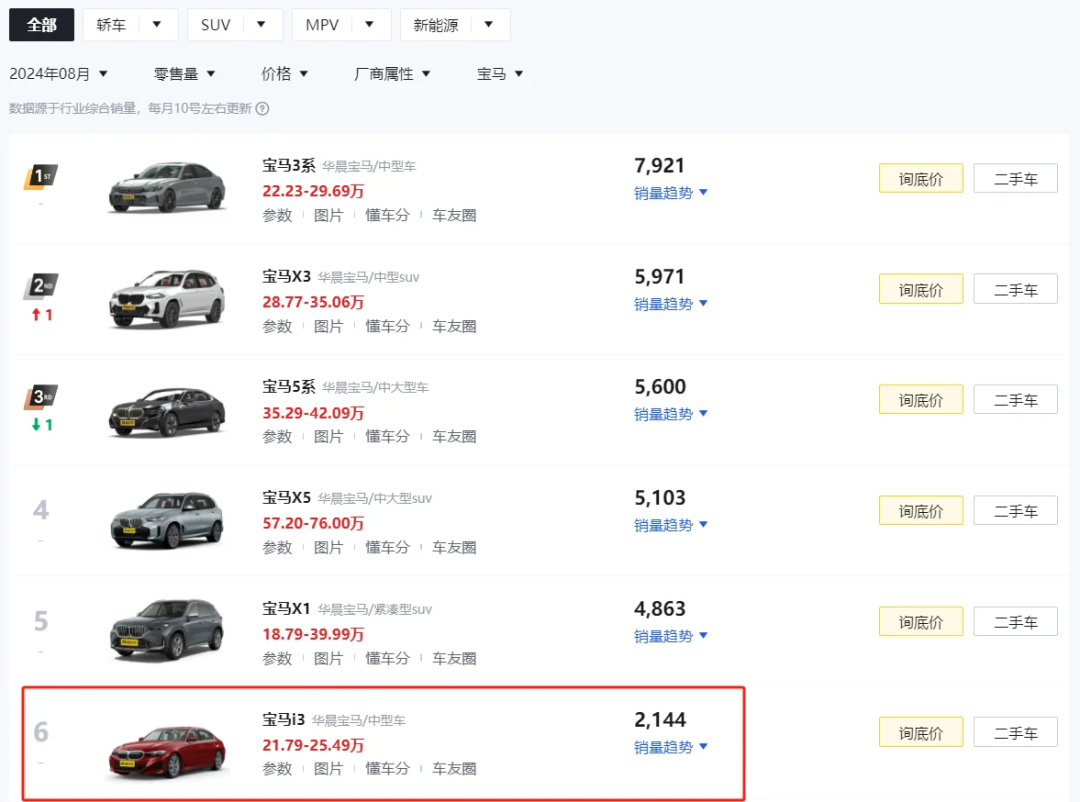This screenshot has height=802, width=1080.
Task: Expand 销量趋势 for 宝马5系
Action: coord(671,414)
